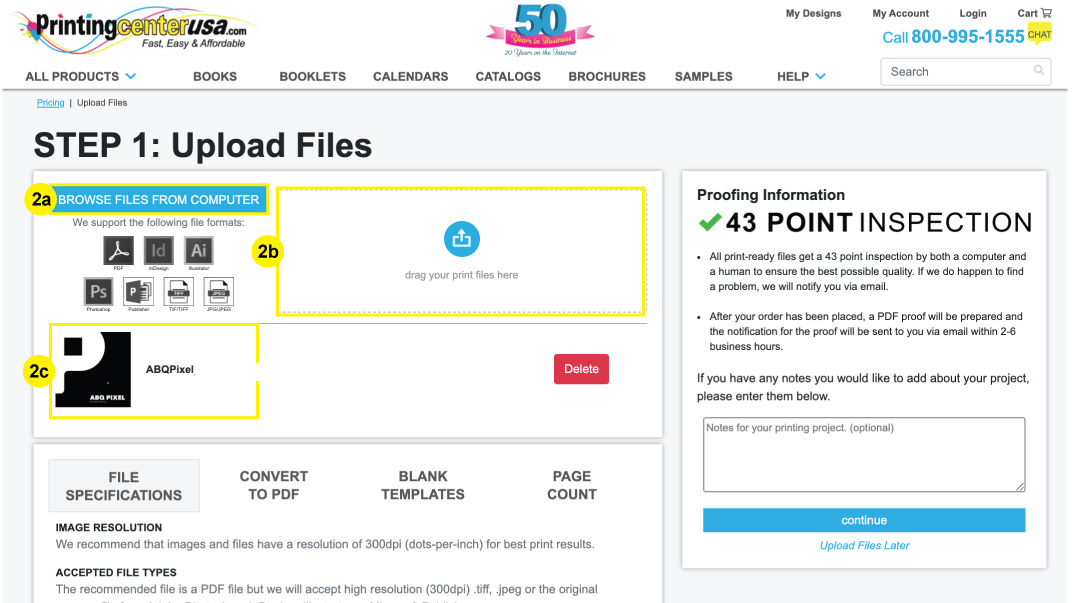Click the Illustrator format icon
This screenshot has width=1074, height=603.
[x=199, y=250]
